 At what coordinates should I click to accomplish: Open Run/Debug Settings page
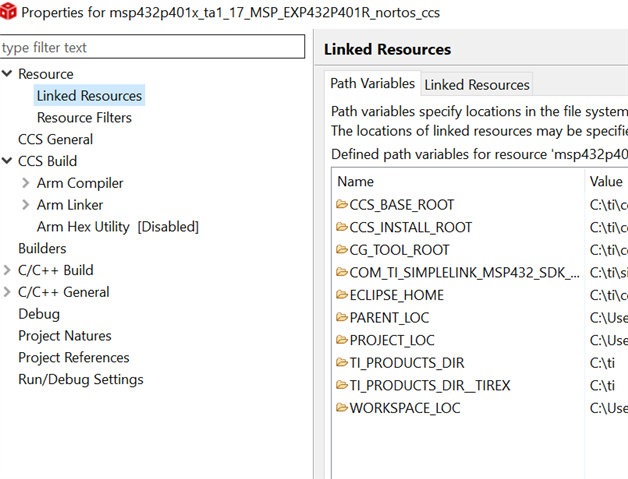click(x=80, y=379)
